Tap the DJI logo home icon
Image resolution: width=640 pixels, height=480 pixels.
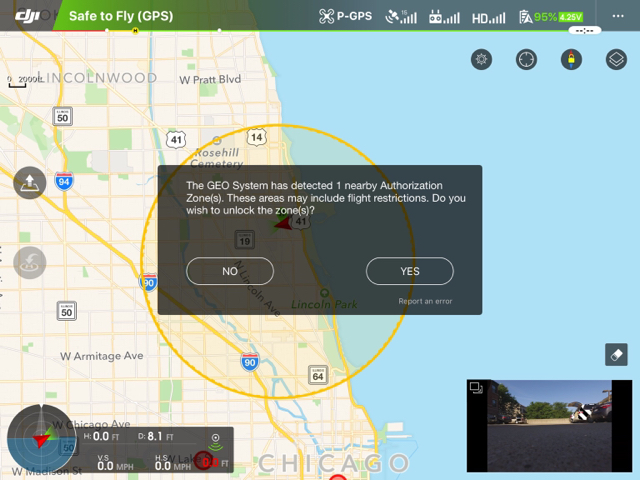pos(27,16)
